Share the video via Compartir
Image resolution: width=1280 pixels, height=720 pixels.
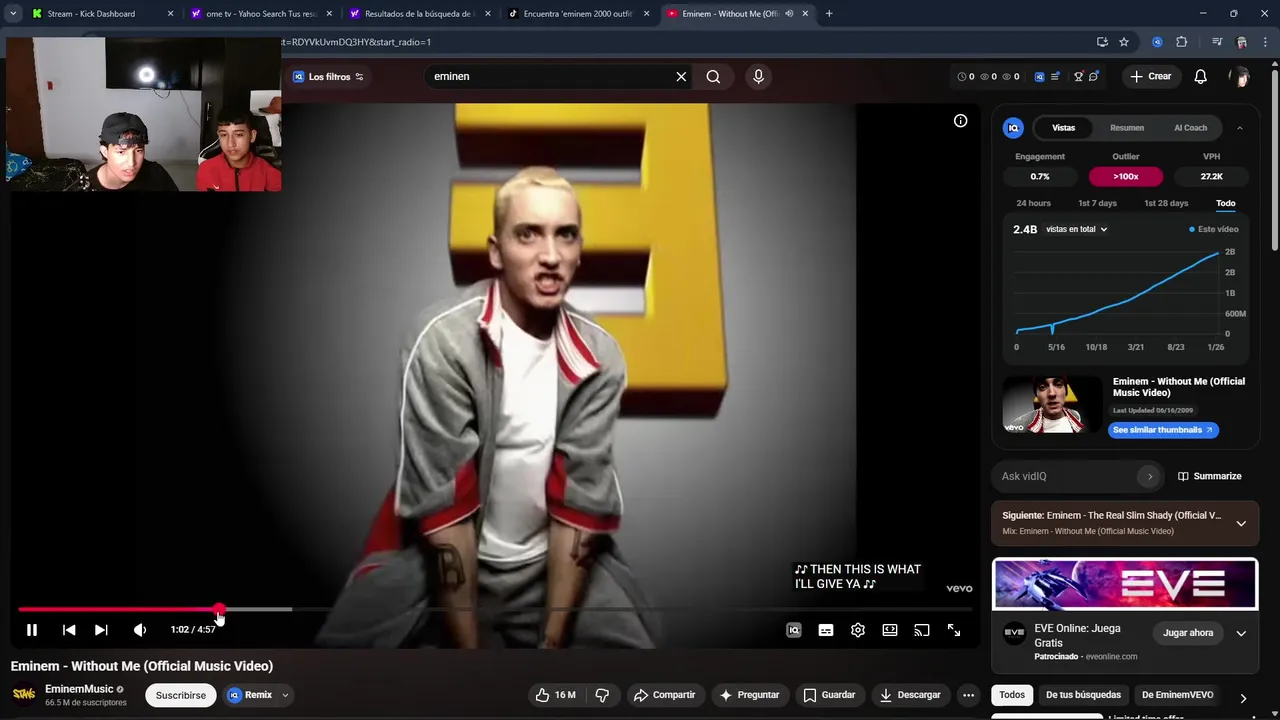(665, 695)
